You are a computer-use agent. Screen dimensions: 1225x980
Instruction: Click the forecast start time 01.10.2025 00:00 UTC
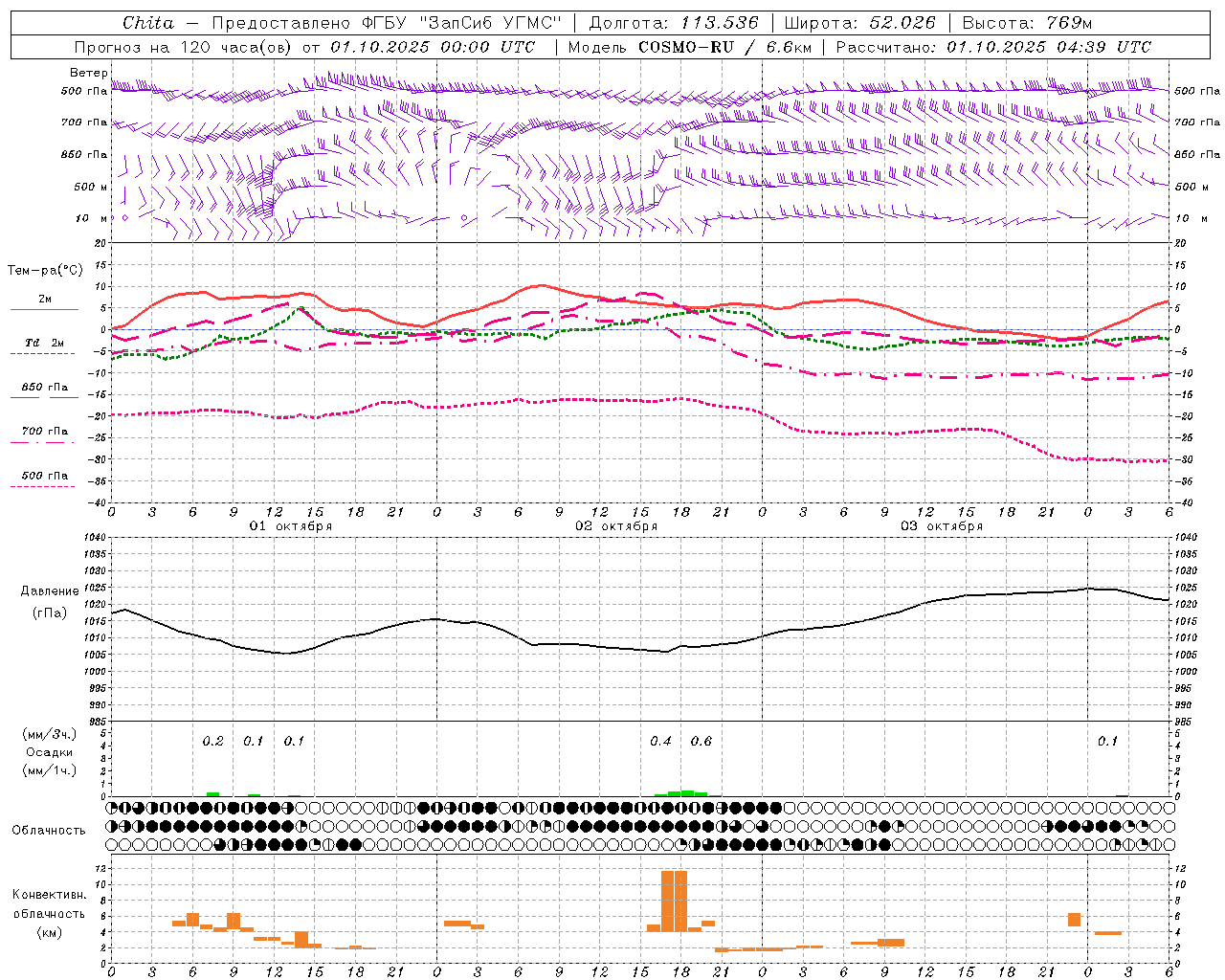(x=433, y=47)
